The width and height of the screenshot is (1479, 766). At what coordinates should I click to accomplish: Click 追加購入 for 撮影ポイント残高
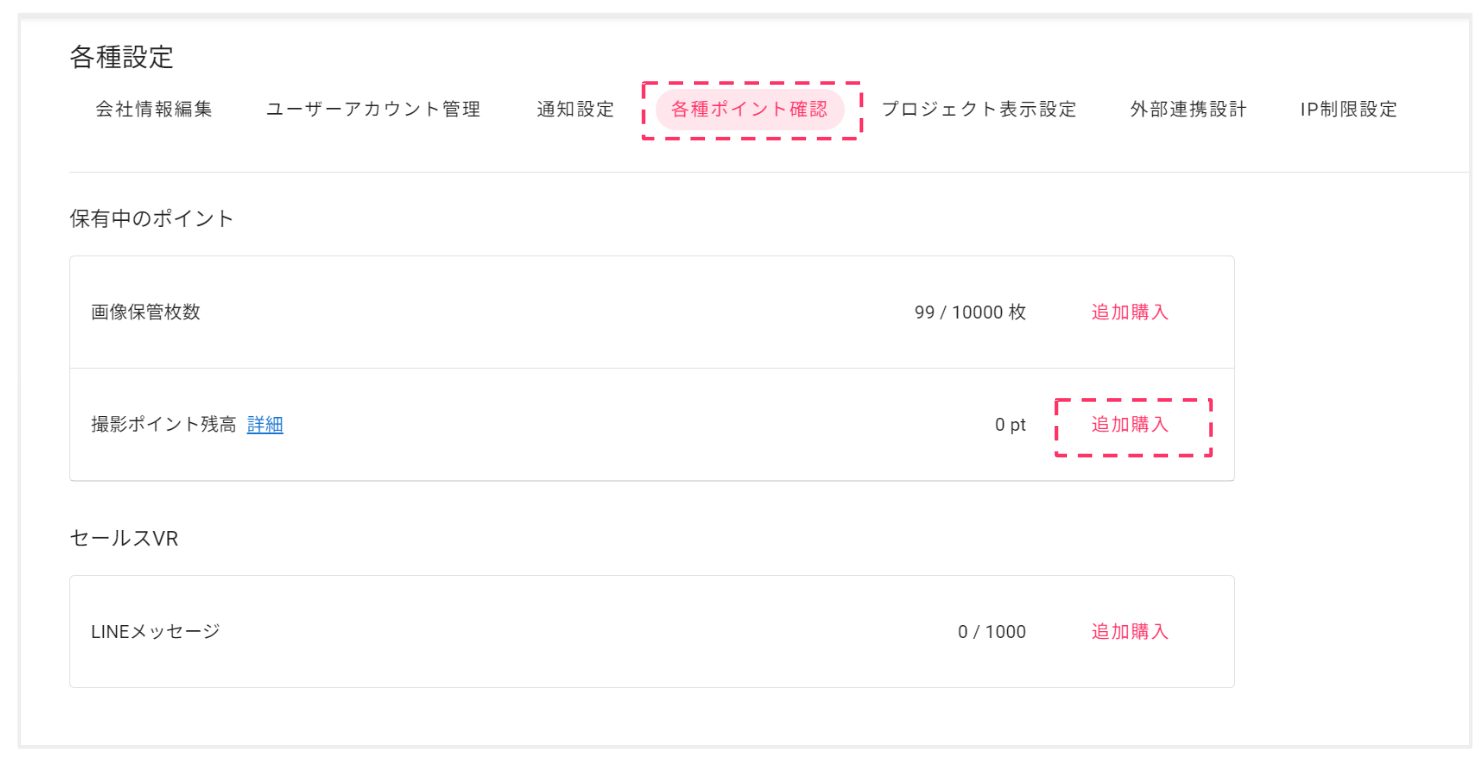point(1130,425)
